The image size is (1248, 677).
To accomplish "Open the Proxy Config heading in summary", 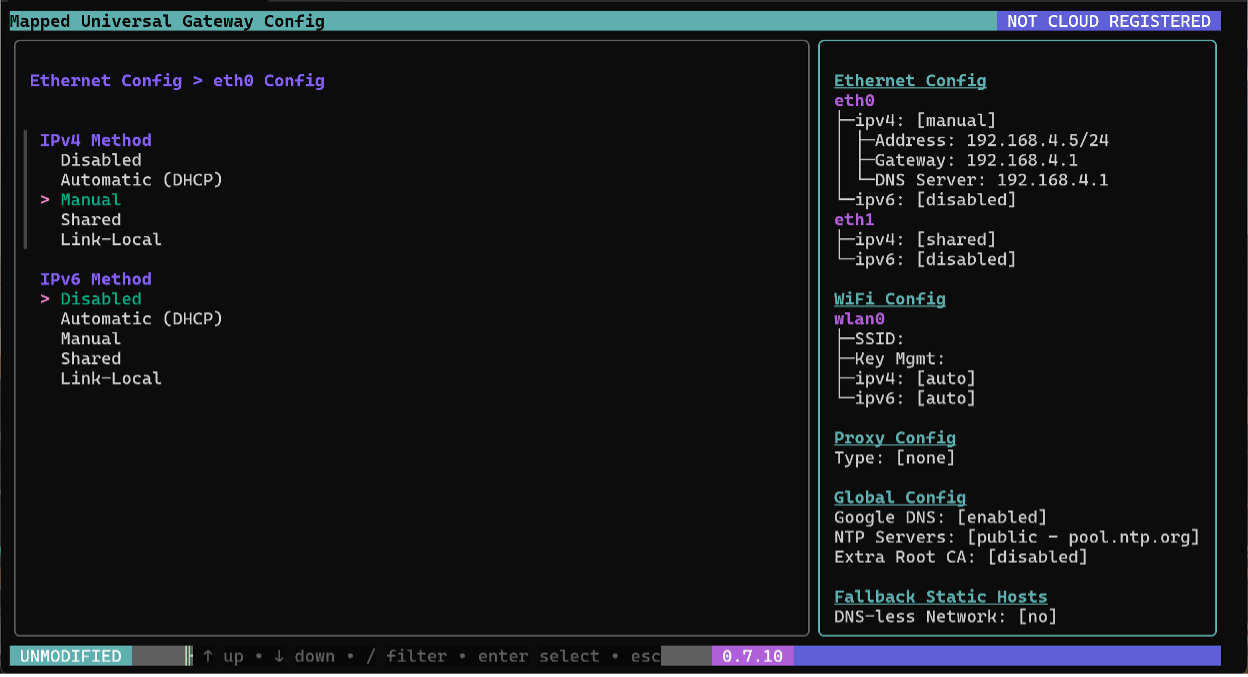I will (895, 438).
